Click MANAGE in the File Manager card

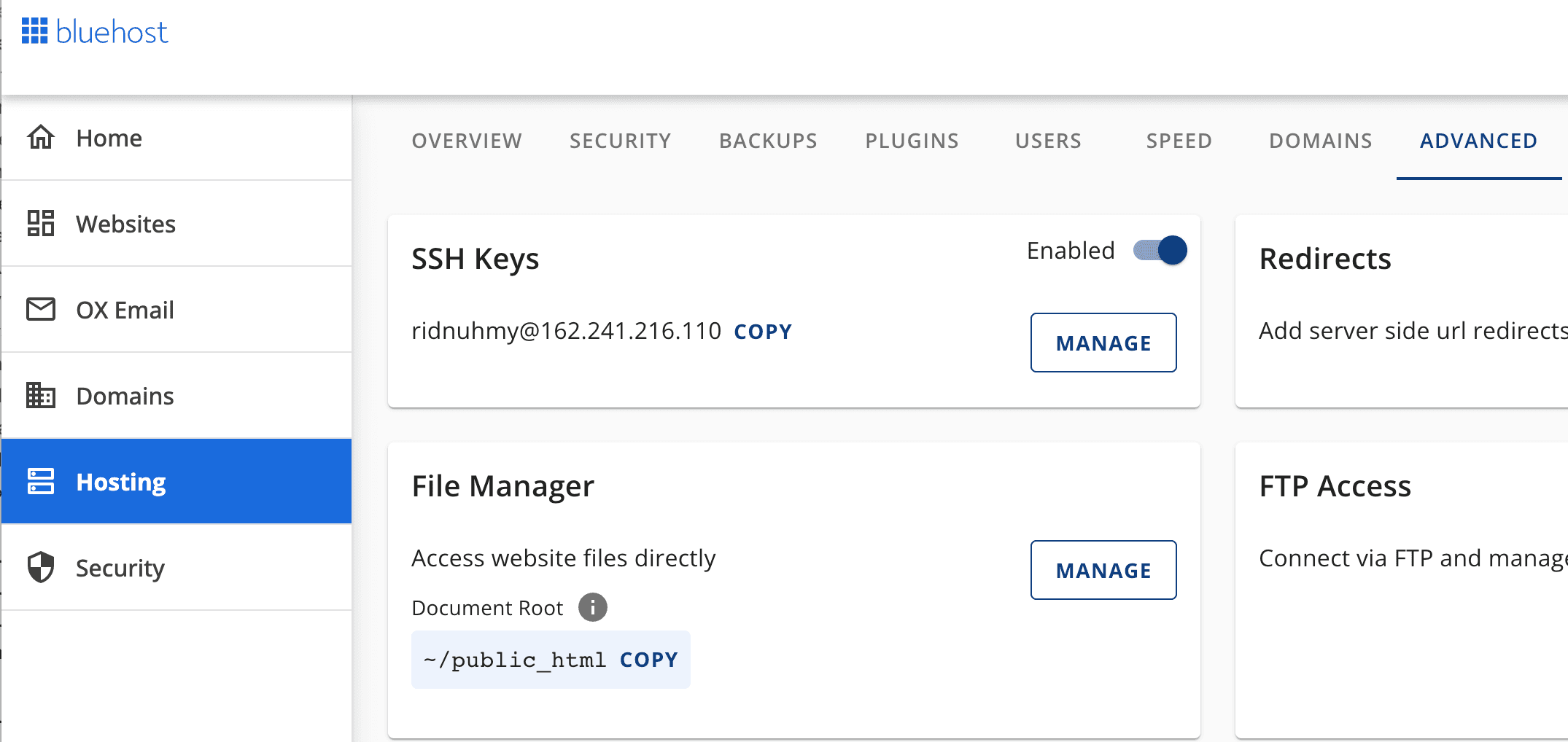1103,570
